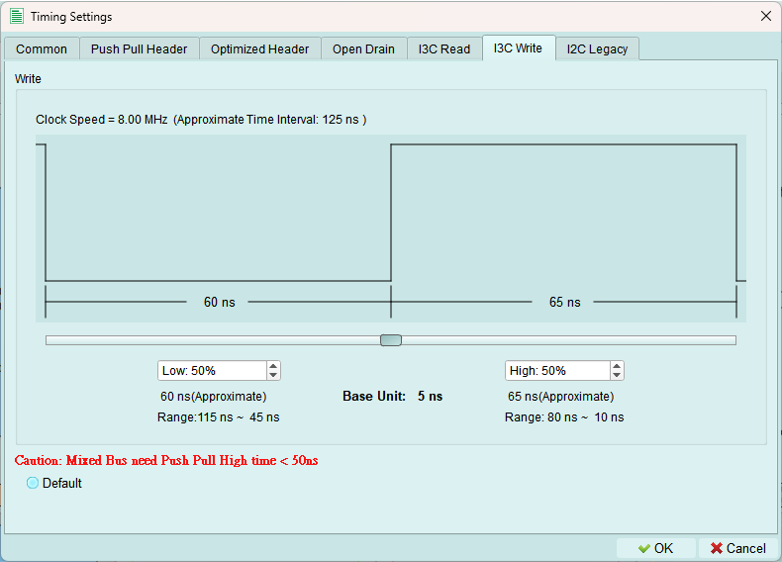Confirm settings with the OK button
782x562 pixels.
656,549
